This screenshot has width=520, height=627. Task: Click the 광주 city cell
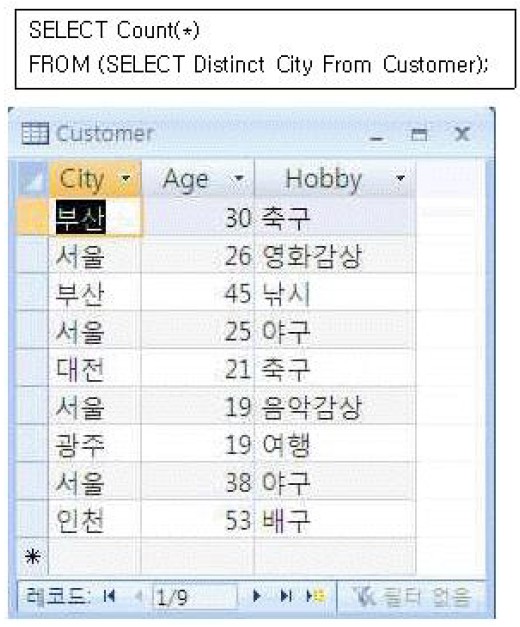pyautogui.click(x=95, y=444)
